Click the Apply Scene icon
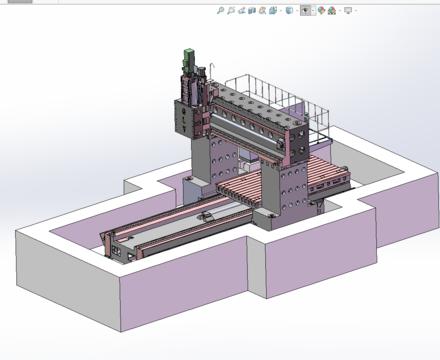 click(332, 11)
